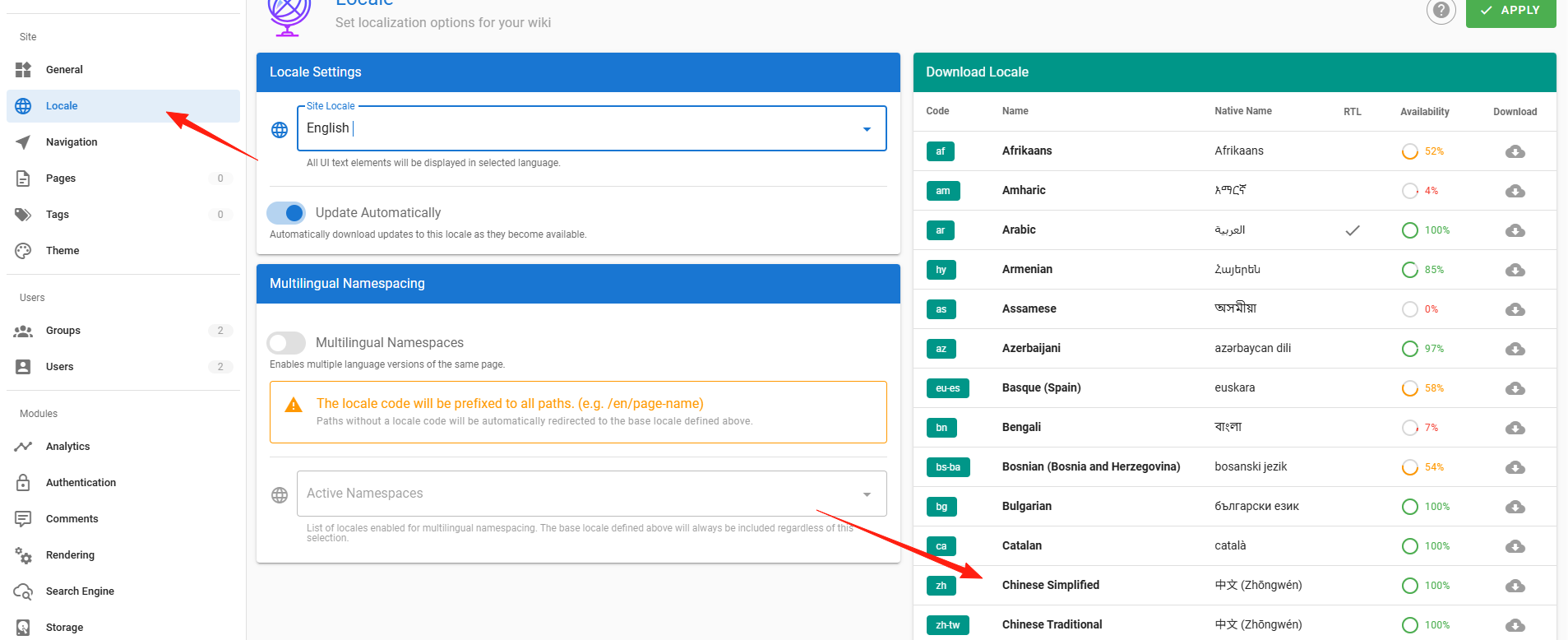Image resolution: width=1568 pixels, height=640 pixels.
Task: Open General site settings
Action: tap(123, 70)
